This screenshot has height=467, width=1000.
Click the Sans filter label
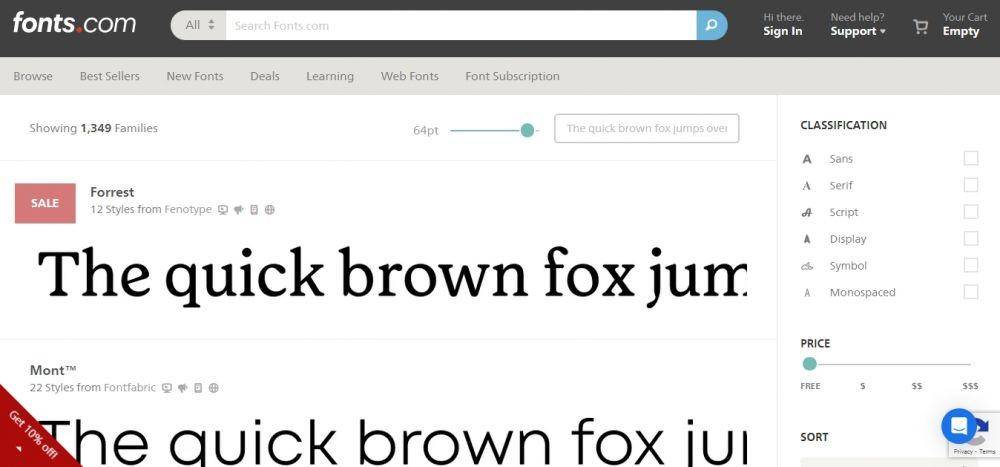[x=841, y=159]
